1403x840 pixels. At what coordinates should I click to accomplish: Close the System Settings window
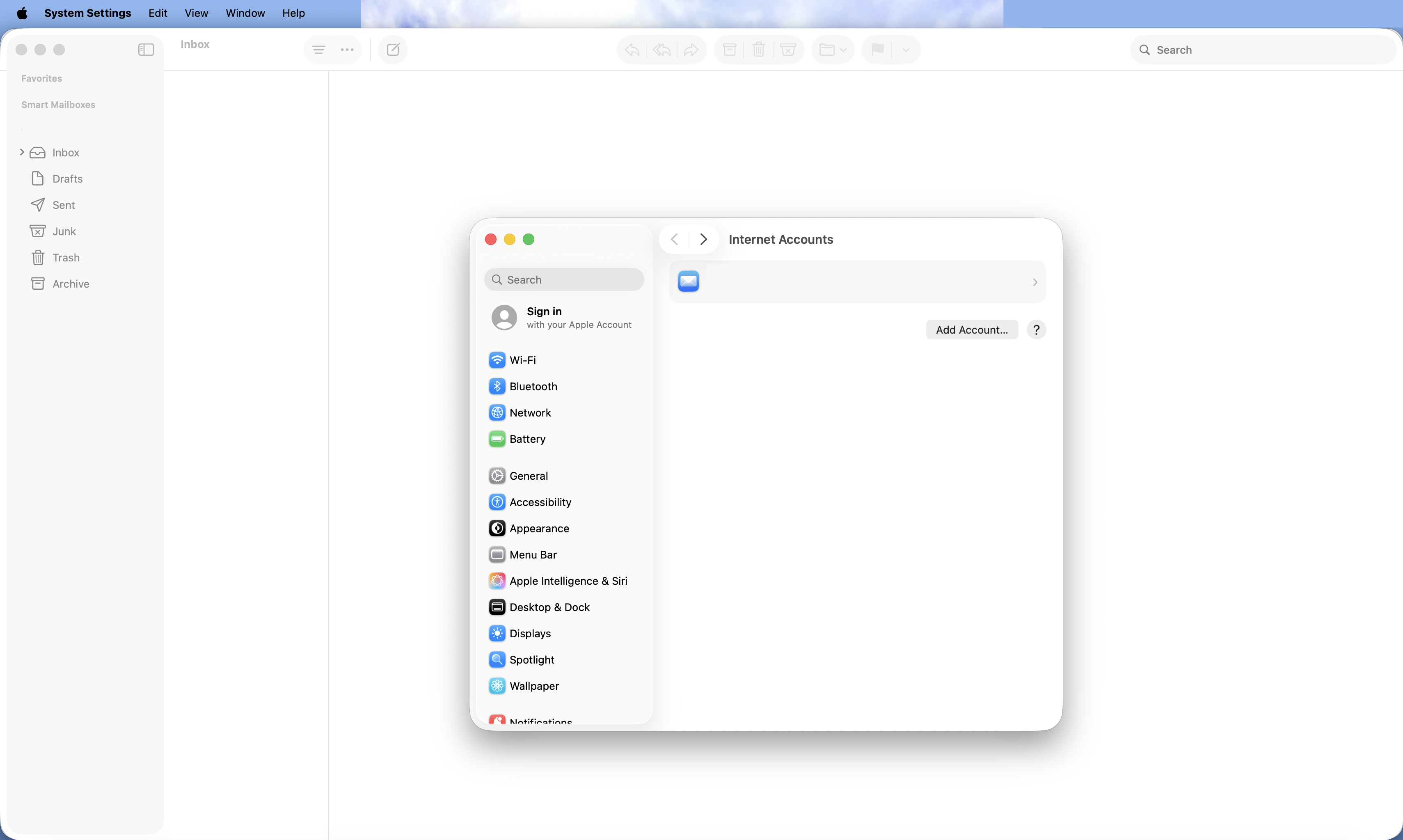point(491,239)
